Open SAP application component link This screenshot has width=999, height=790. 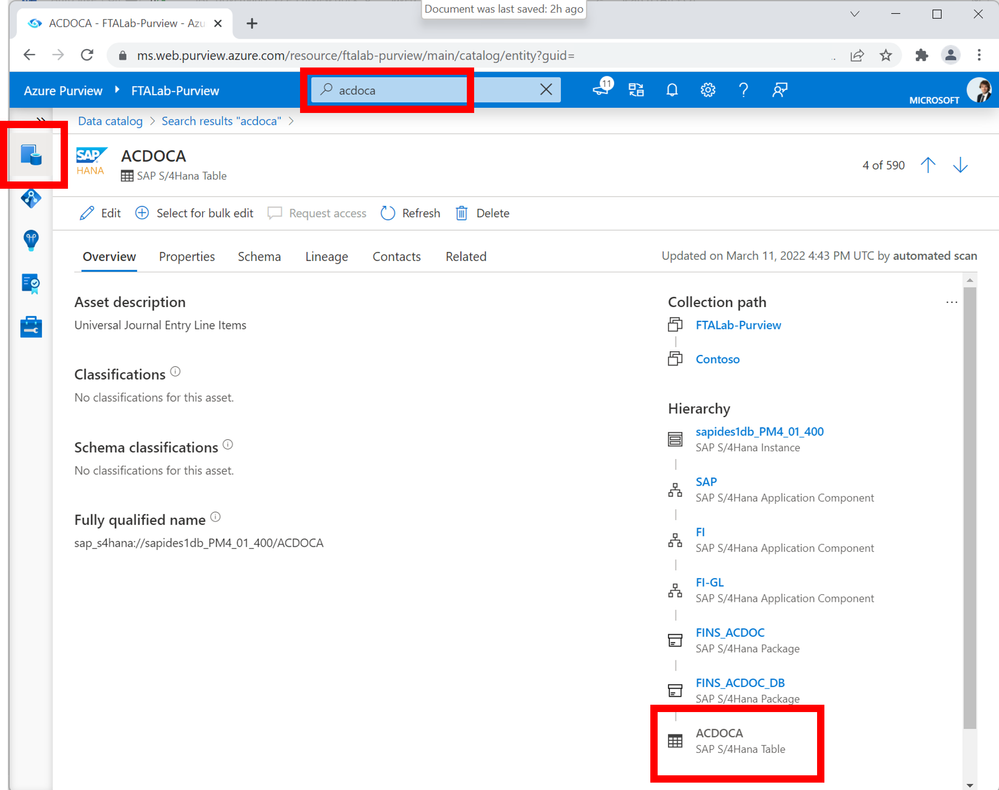(706, 482)
